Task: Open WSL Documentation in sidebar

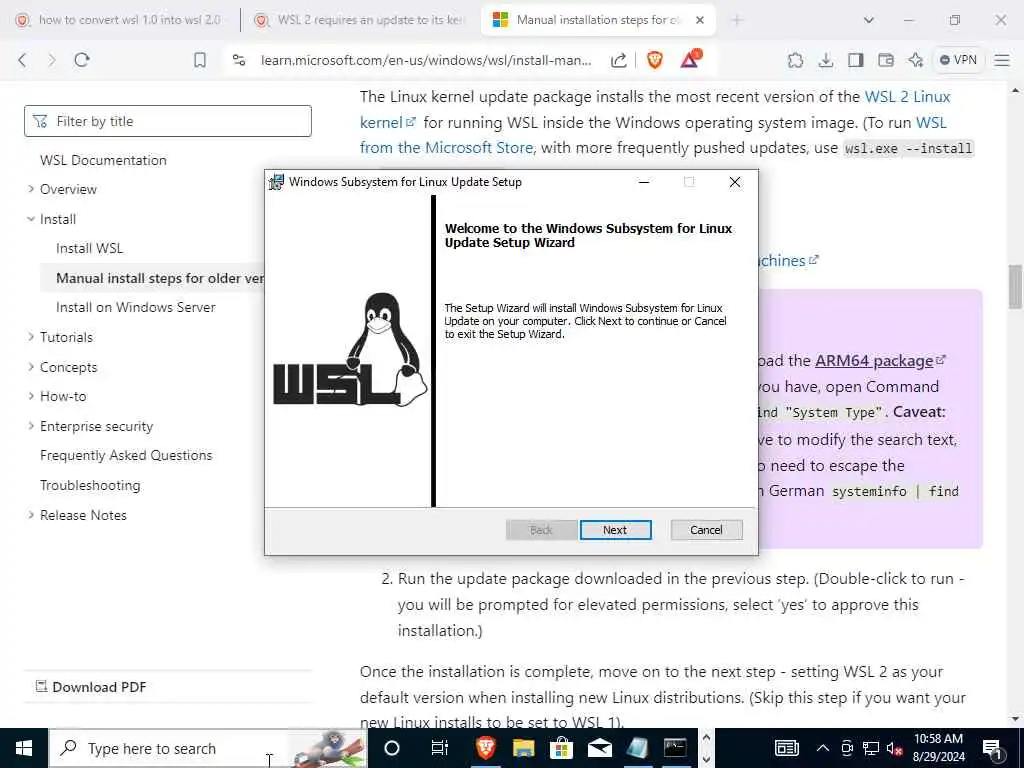Action: [103, 160]
